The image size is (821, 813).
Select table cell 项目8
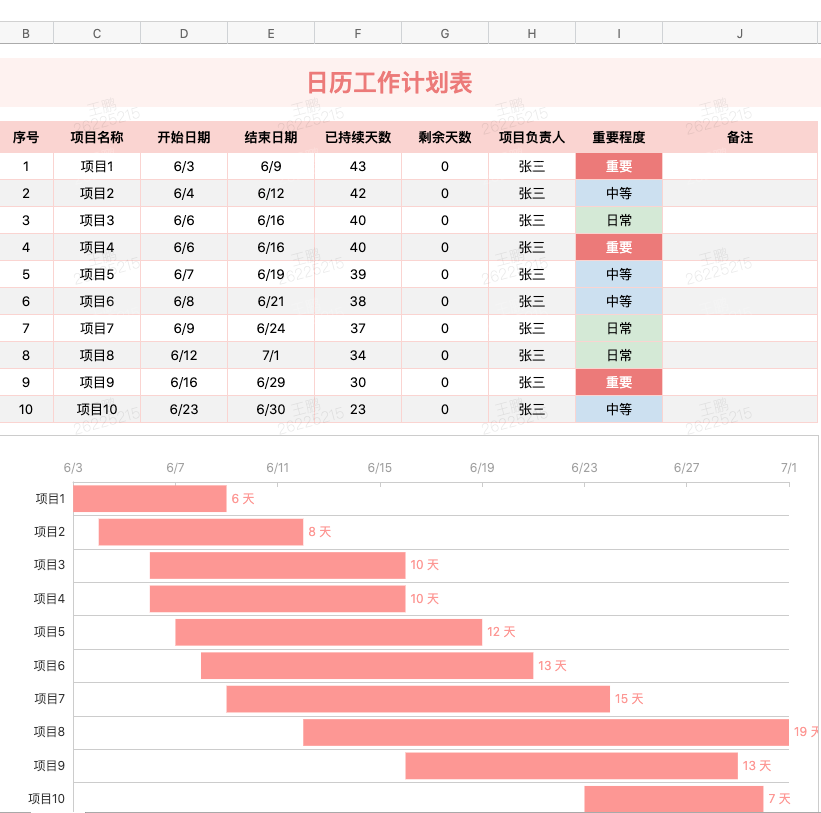[x=97, y=355]
